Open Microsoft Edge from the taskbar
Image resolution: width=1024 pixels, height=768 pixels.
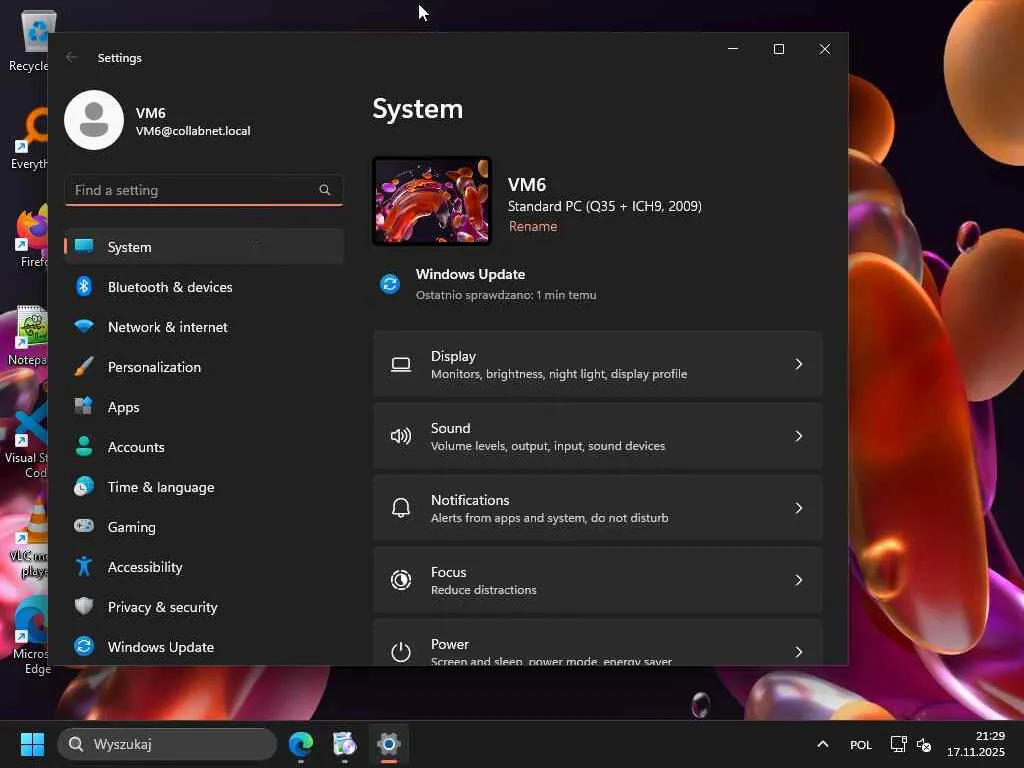click(301, 744)
